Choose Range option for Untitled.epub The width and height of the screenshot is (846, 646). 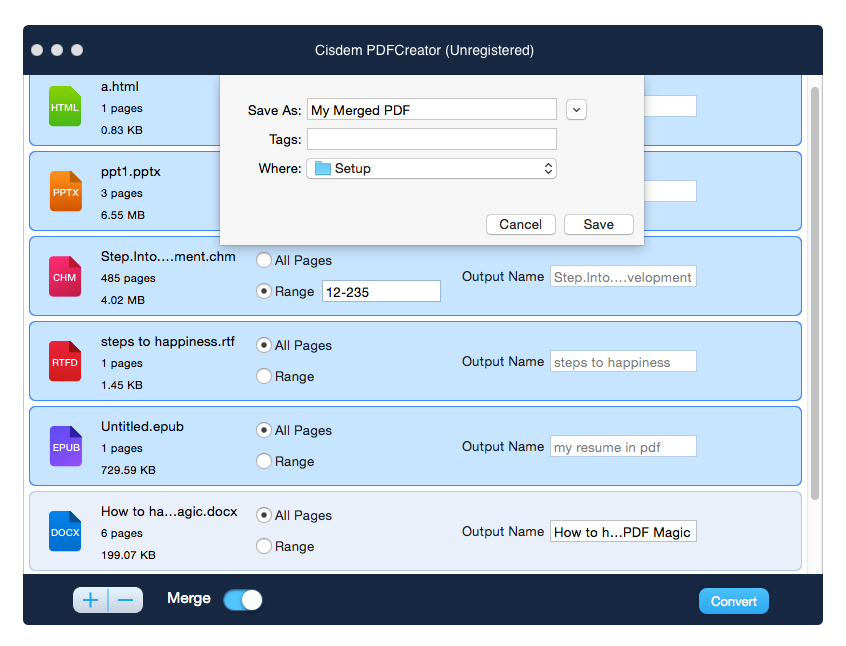tap(262, 461)
